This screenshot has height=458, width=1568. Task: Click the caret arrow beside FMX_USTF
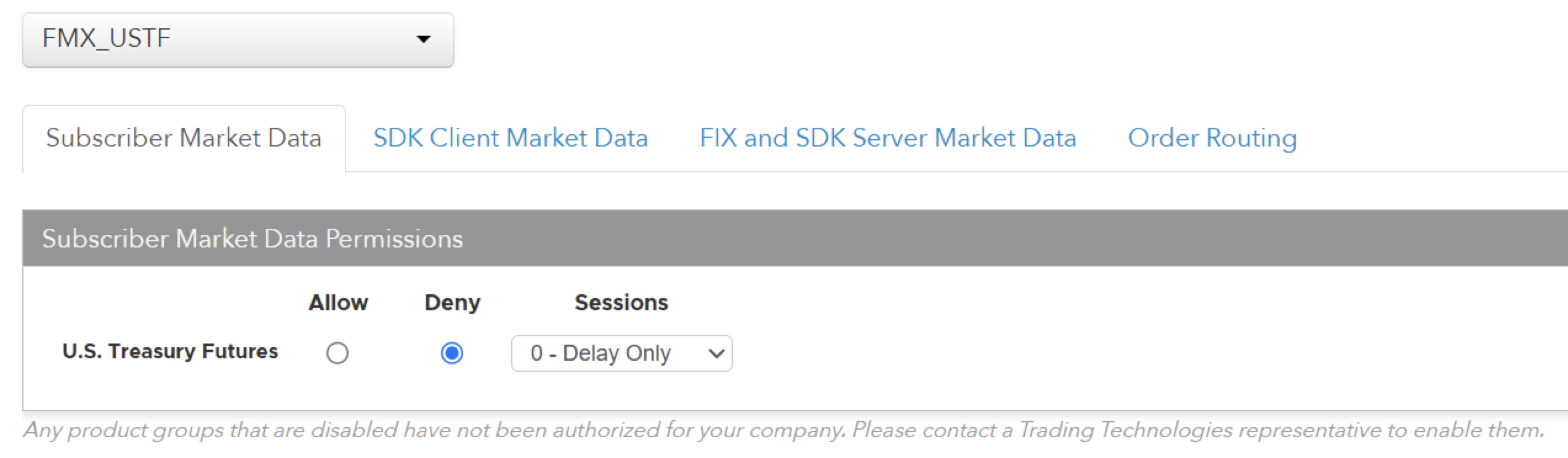click(423, 39)
